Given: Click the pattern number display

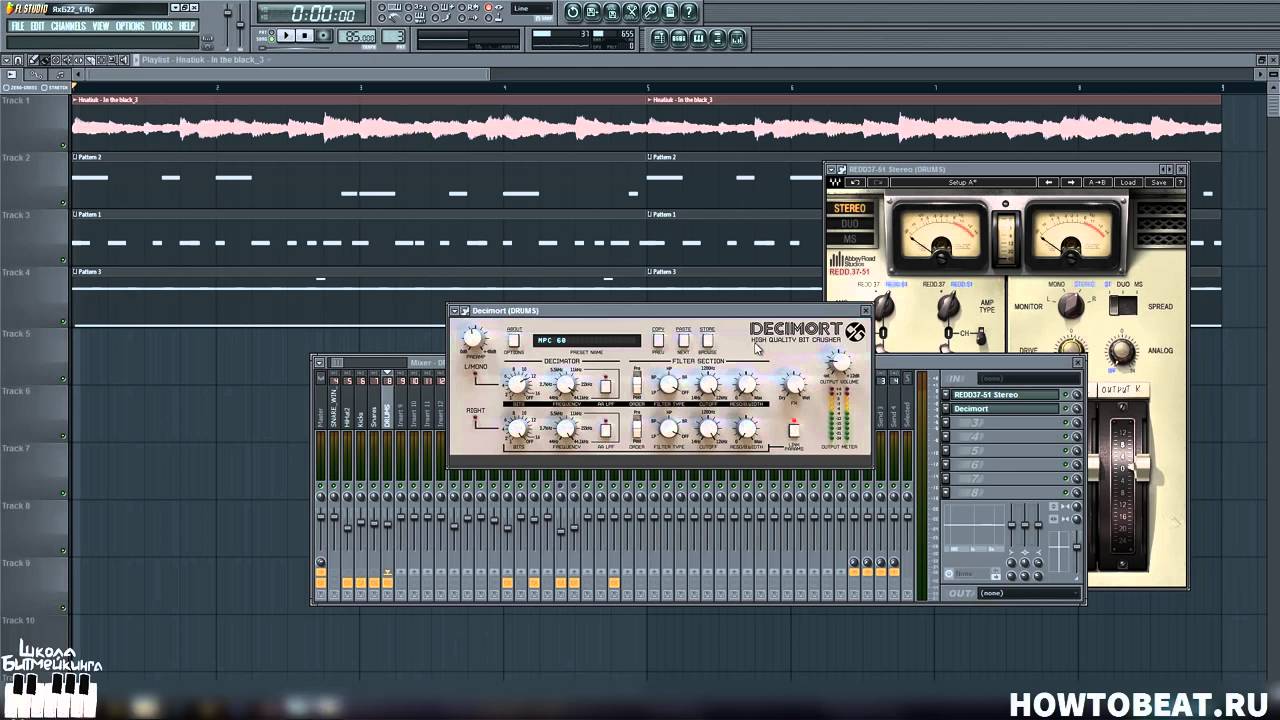Looking at the screenshot, I should tap(394, 36).
